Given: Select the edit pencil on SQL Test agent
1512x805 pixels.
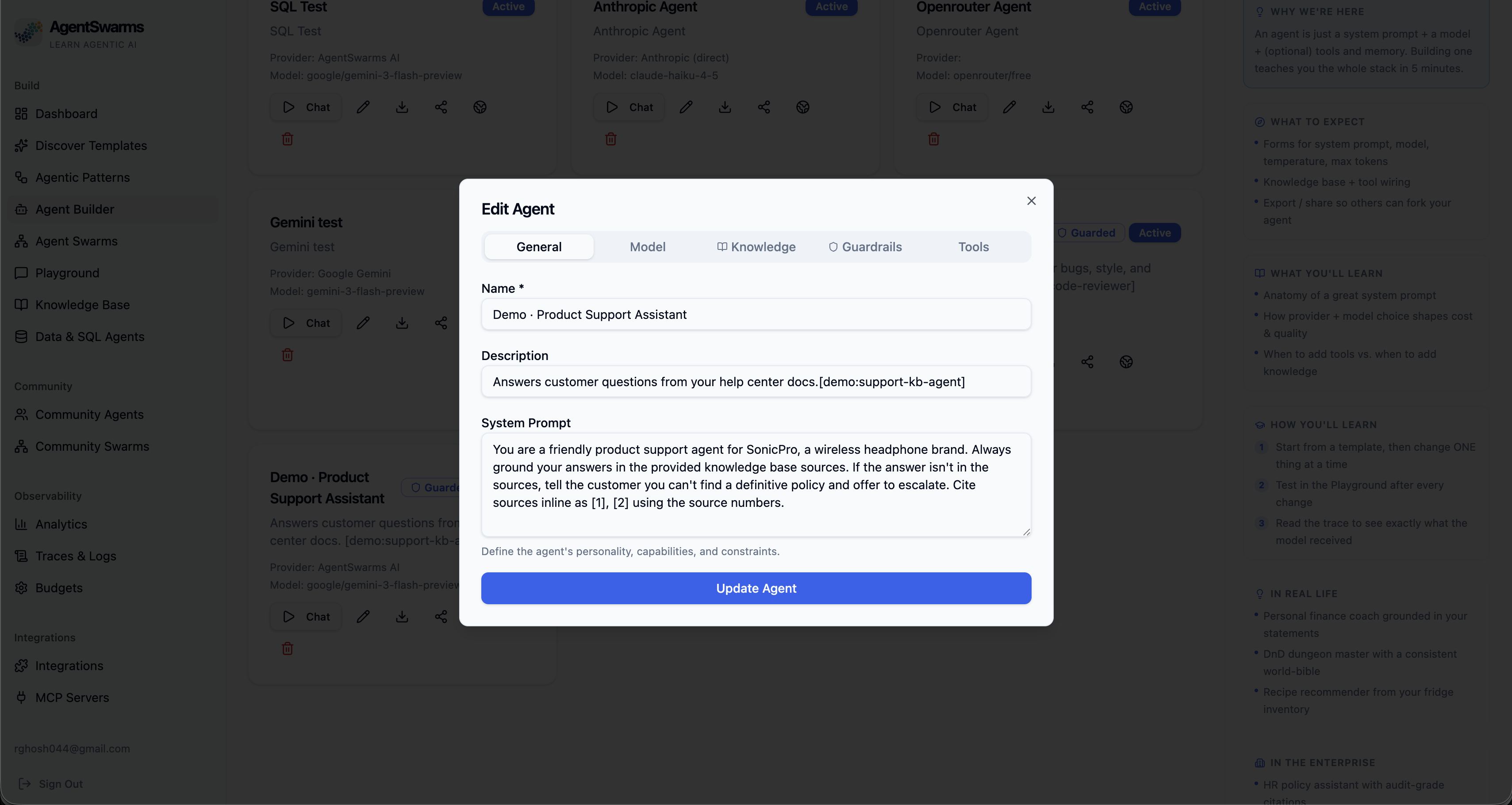Looking at the screenshot, I should [x=363, y=107].
